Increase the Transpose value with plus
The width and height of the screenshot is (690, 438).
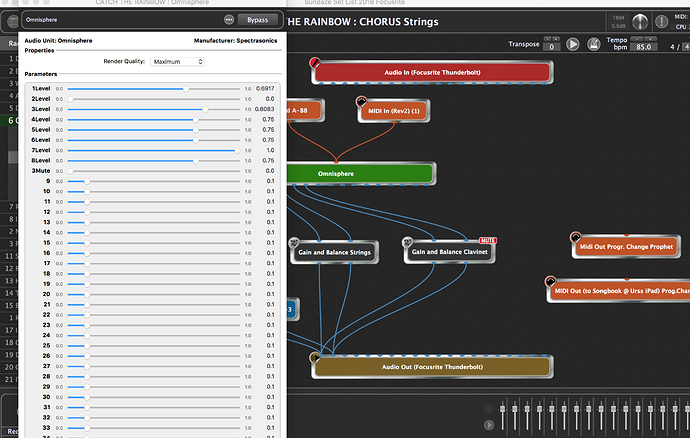pyautogui.click(x=556, y=38)
